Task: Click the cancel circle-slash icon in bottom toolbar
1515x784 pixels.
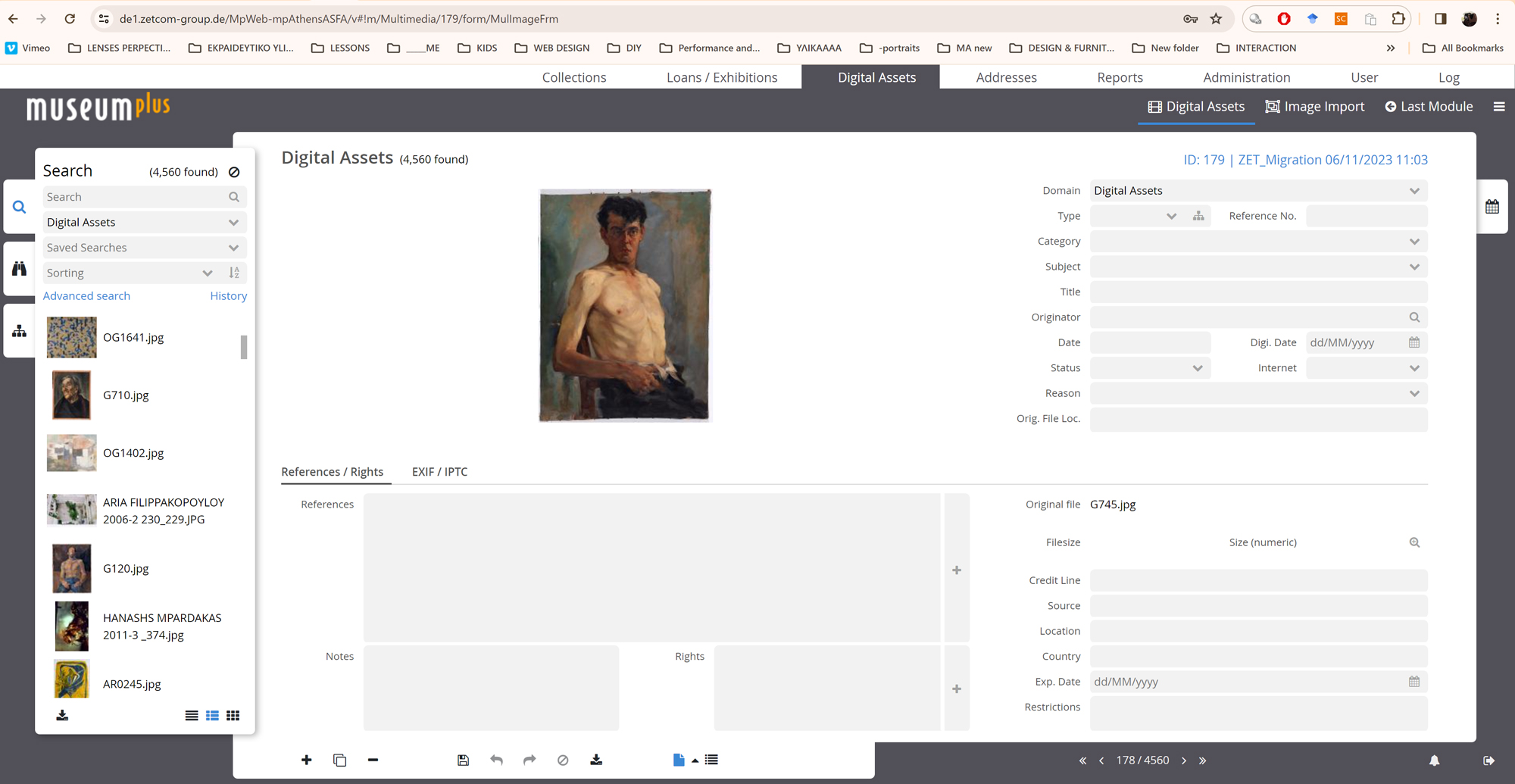Action: [563, 760]
